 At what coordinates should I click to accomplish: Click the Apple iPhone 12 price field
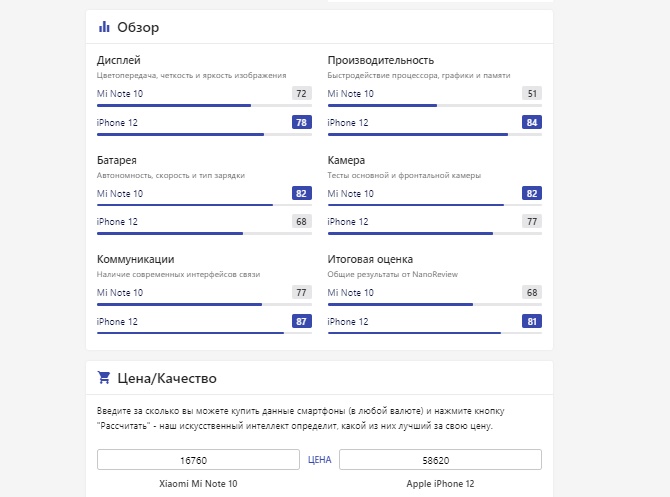(x=441, y=460)
